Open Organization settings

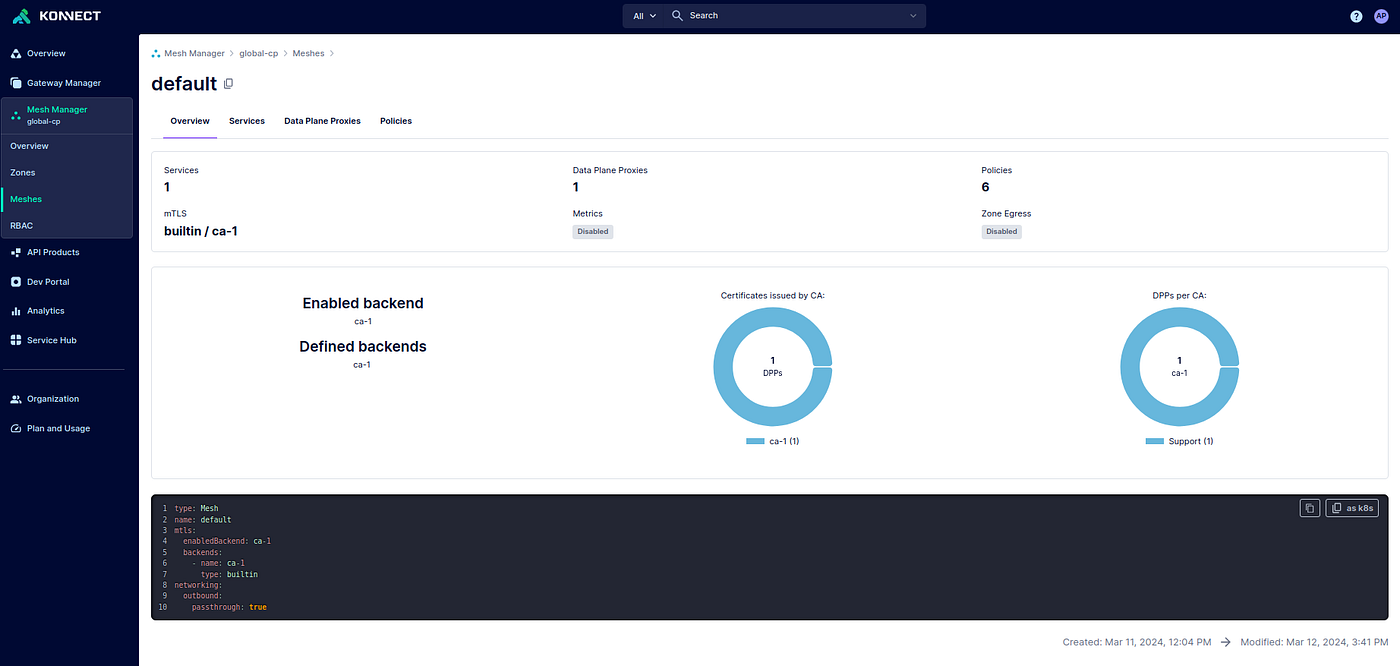[53, 399]
